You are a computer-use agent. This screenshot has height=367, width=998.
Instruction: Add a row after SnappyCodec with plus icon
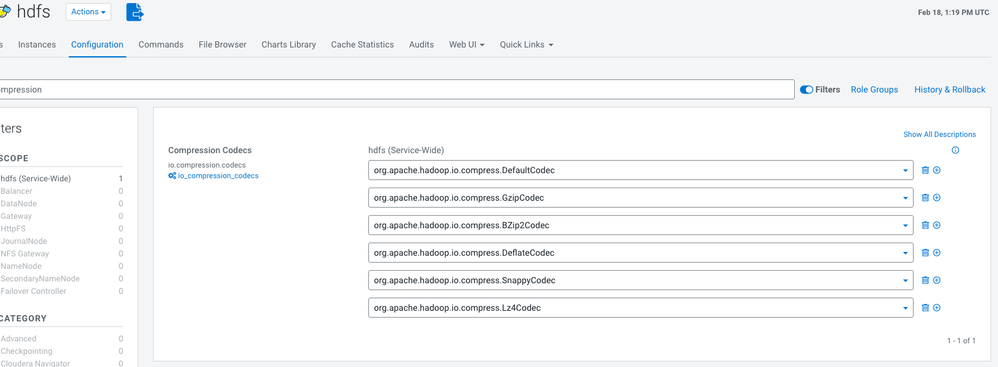click(x=937, y=280)
